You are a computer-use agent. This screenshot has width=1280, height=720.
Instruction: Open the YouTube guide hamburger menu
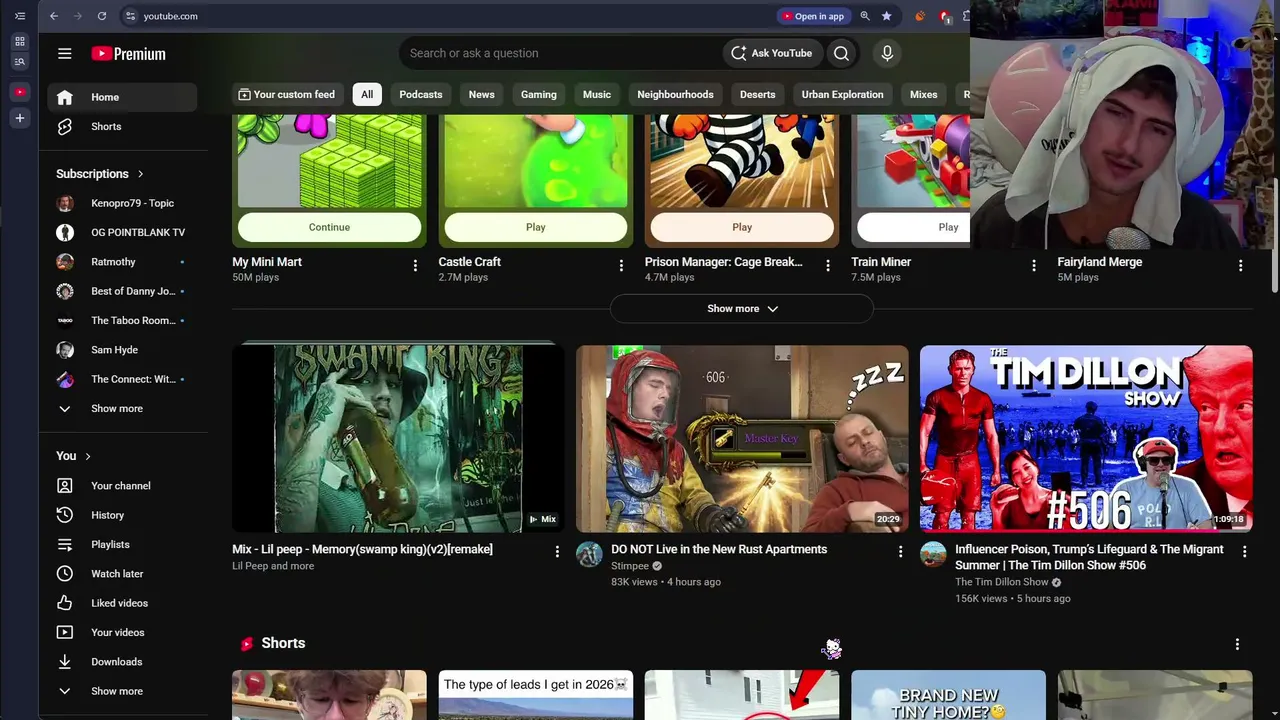tap(65, 54)
